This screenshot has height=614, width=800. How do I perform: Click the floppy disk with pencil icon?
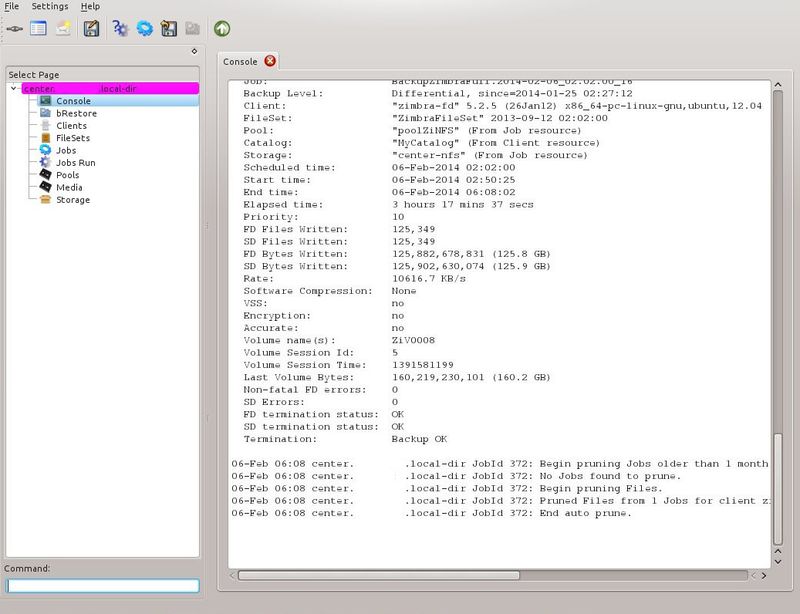[91, 29]
